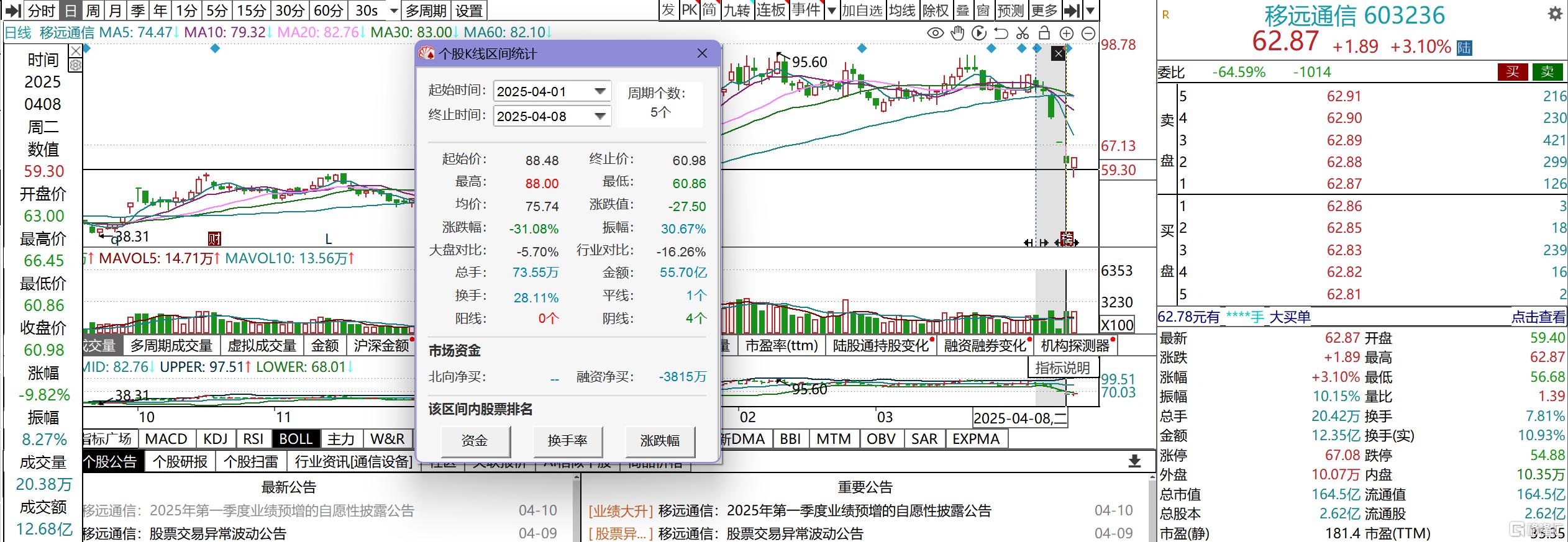Screen dimensions: 1568x542
Task: Toggle the lock icon above chart
Action: click(x=1044, y=34)
